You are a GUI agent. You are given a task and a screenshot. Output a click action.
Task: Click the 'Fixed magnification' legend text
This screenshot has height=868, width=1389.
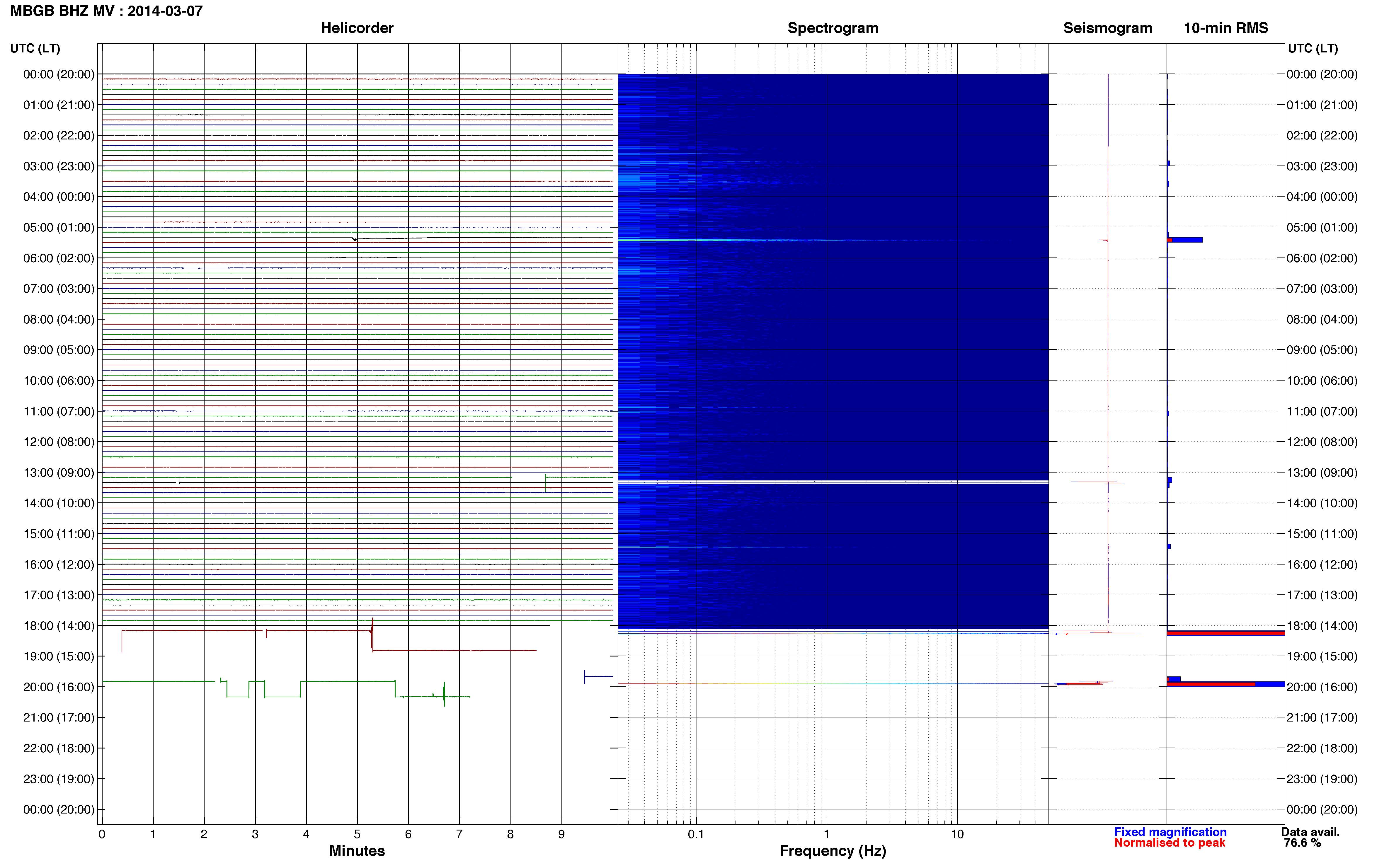pos(1170,832)
